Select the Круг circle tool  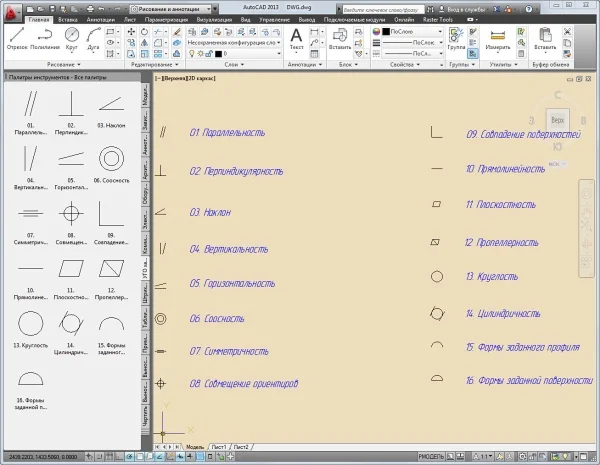click(72, 39)
